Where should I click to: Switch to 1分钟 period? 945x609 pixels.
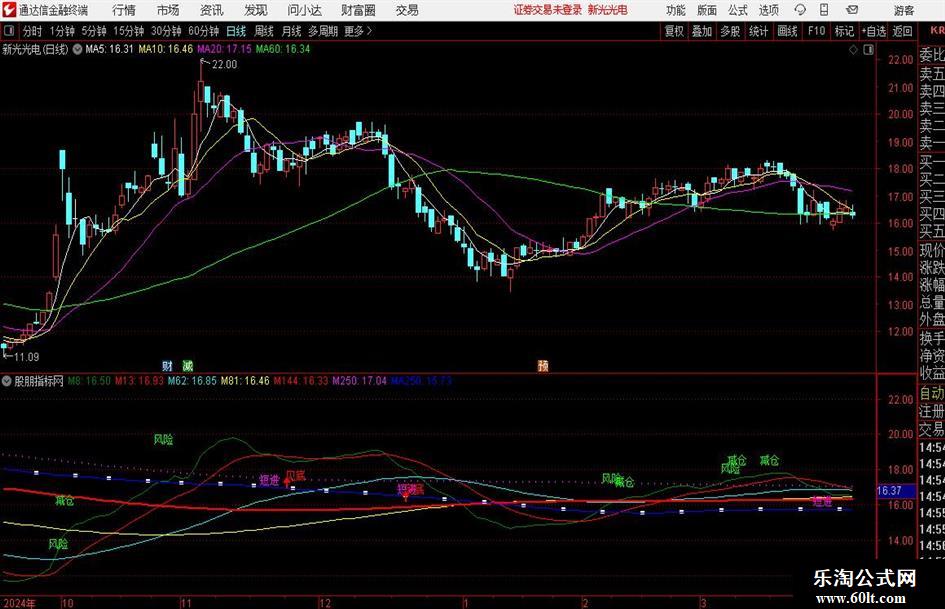point(62,31)
